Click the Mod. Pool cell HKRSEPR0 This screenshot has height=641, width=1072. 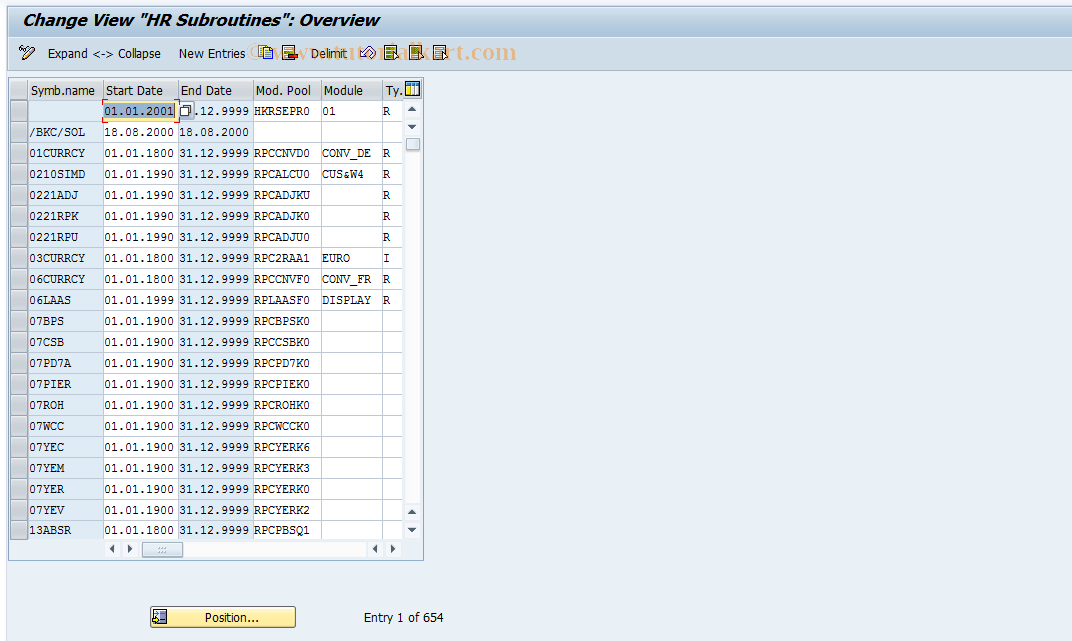coord(287,111)
